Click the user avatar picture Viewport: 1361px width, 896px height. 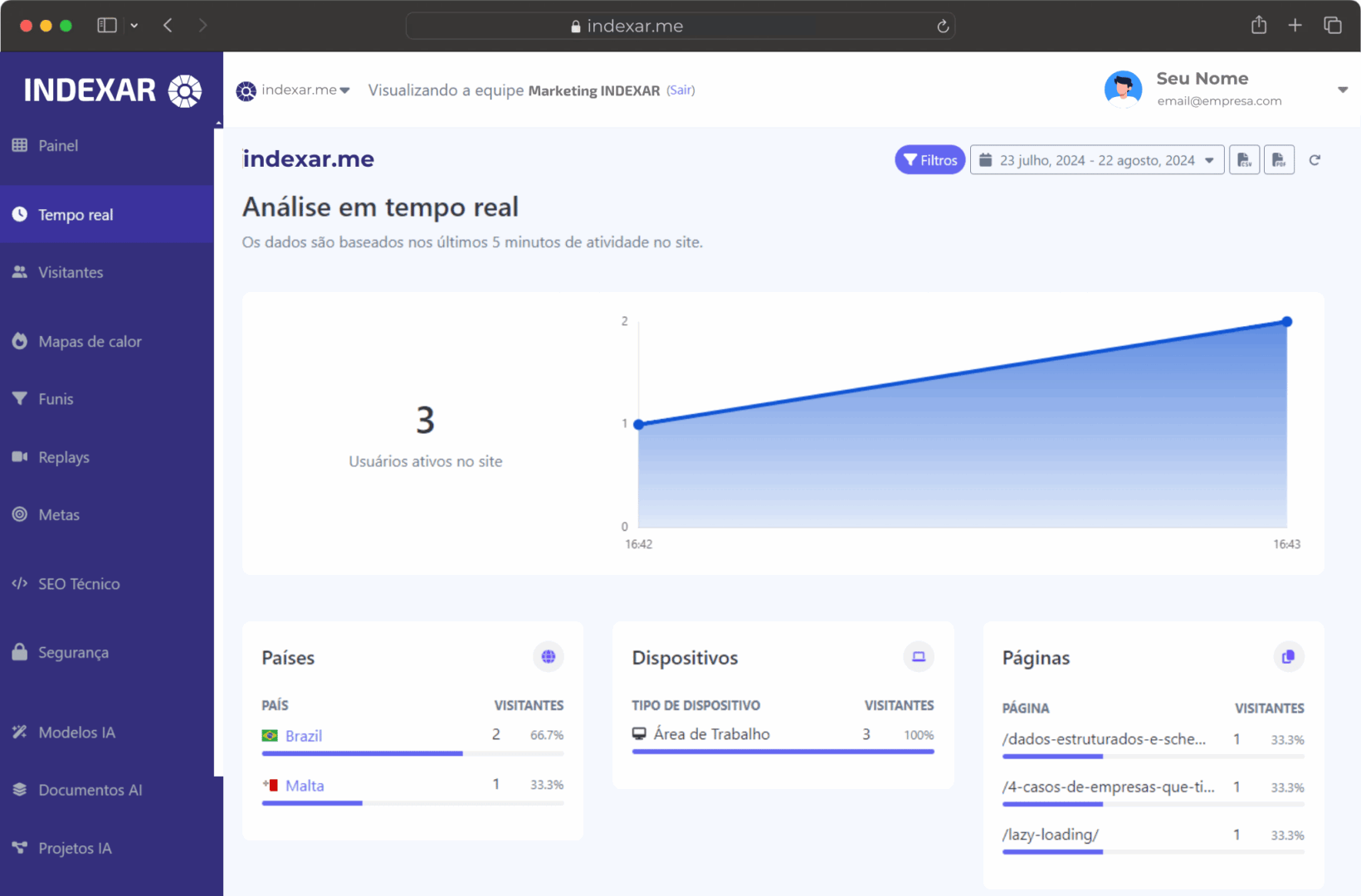pyautogui.click(x=1123, y=89)
